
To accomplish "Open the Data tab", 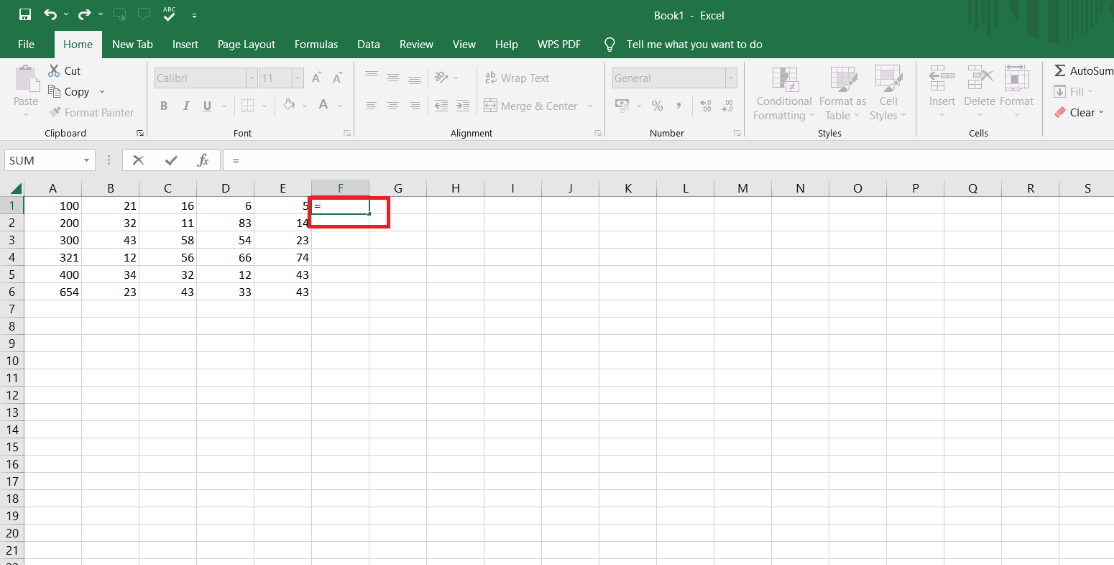I will pos(368,44).
